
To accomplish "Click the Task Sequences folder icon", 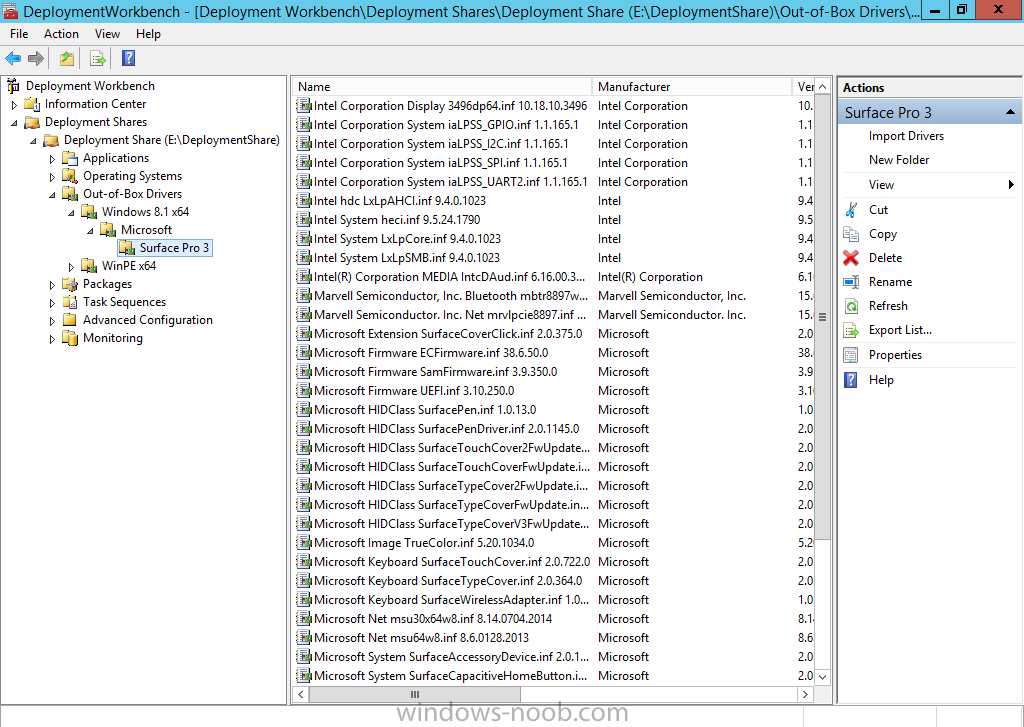I will pyautogui.click(x=70, y=302).
